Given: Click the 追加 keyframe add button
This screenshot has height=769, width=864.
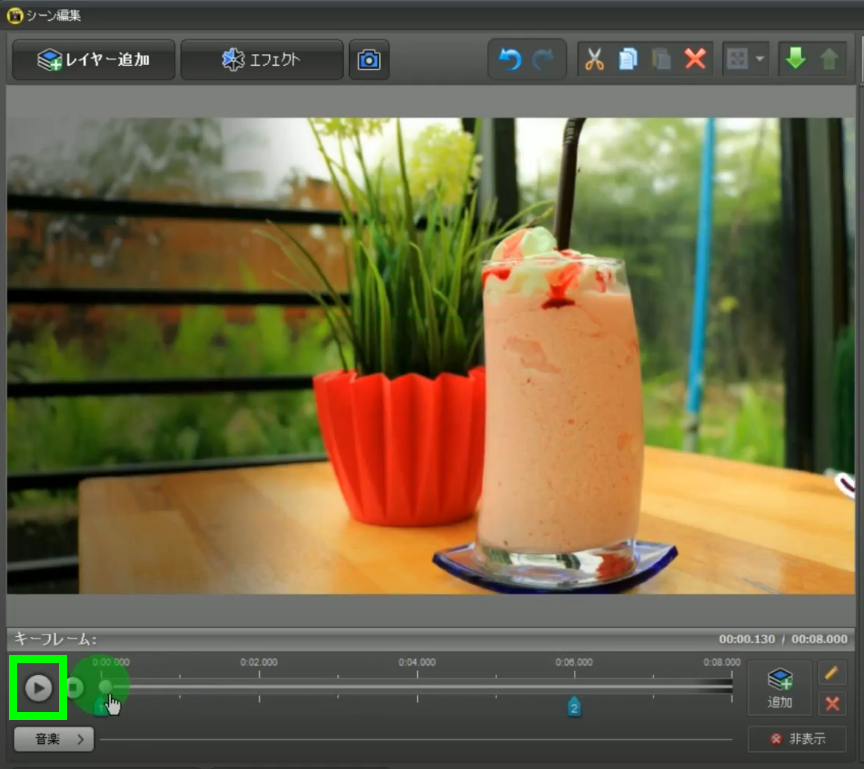Looking at the screenshot, I should [x=780, y=688].
